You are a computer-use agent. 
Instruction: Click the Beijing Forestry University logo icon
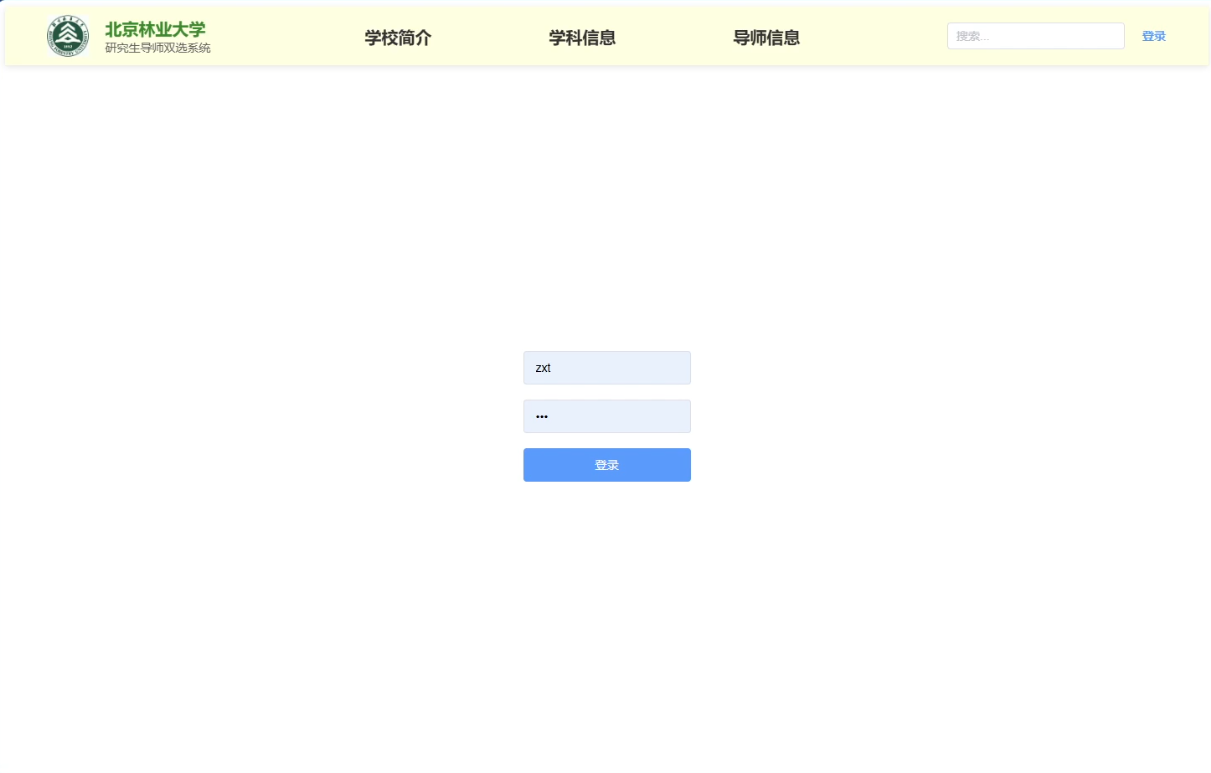[x=67, y=35]
